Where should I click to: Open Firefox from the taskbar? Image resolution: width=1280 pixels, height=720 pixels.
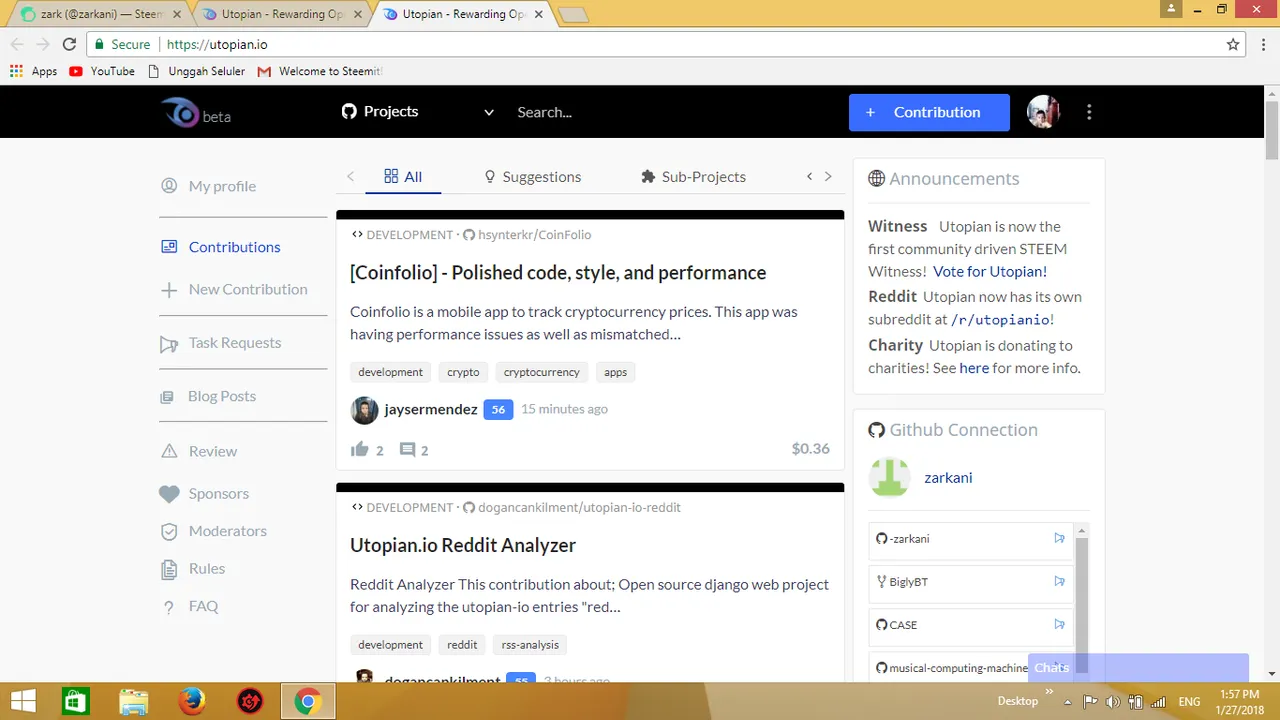coord(191,702)
